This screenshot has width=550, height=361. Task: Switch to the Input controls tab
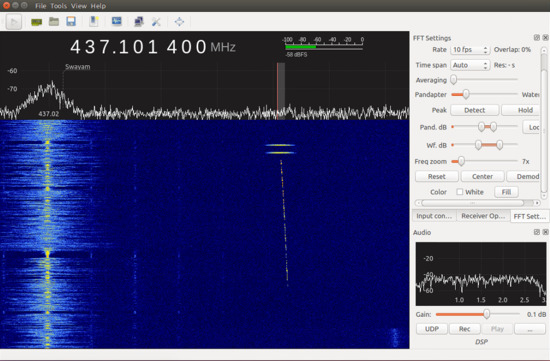pyautogui.click(x=434, y=216)
